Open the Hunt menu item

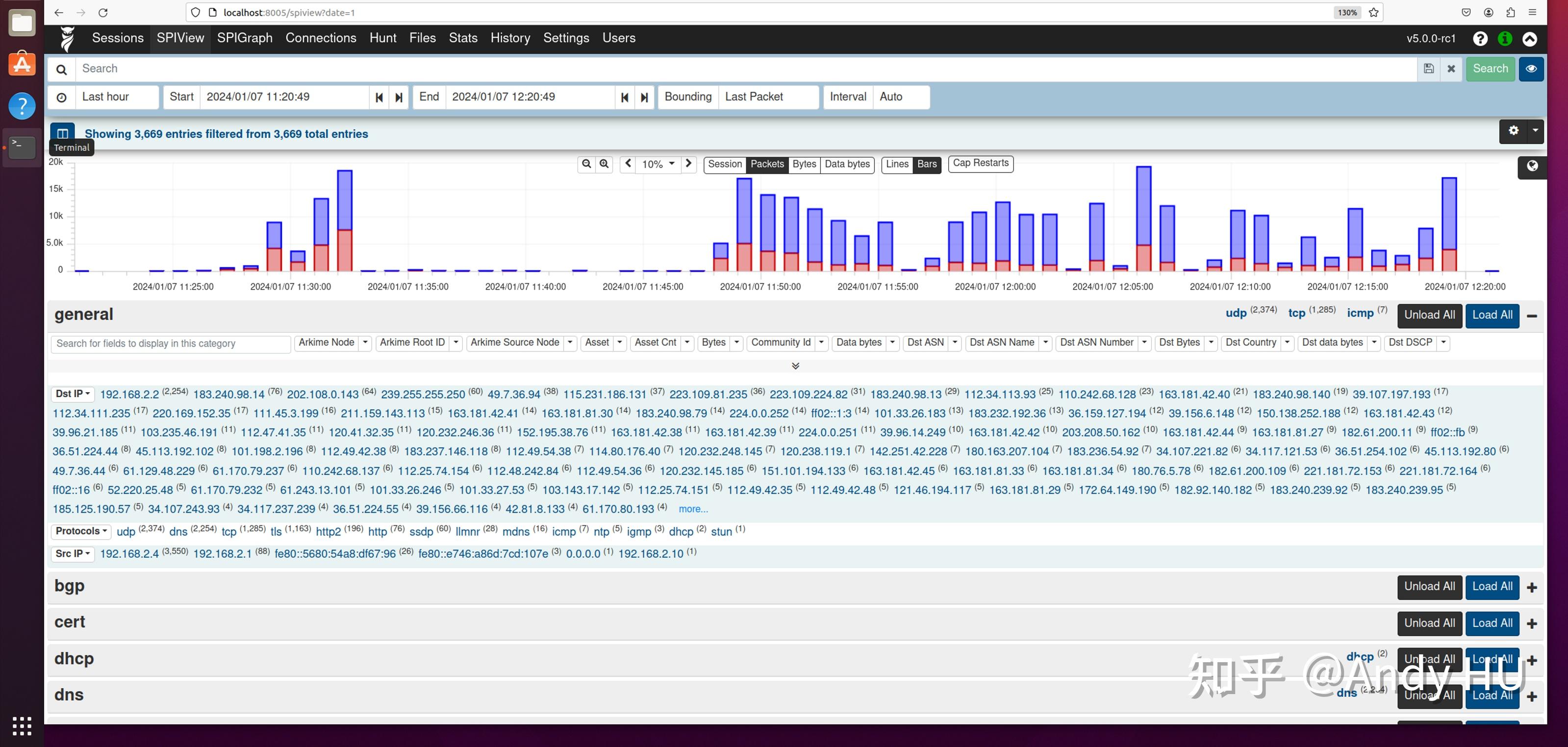[382, 38]
